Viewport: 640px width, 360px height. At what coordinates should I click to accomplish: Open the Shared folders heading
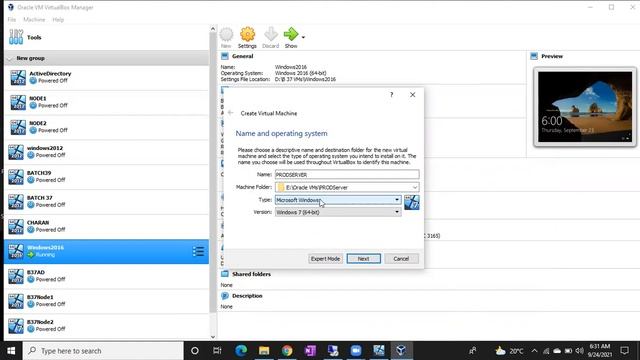coord(251,274)
